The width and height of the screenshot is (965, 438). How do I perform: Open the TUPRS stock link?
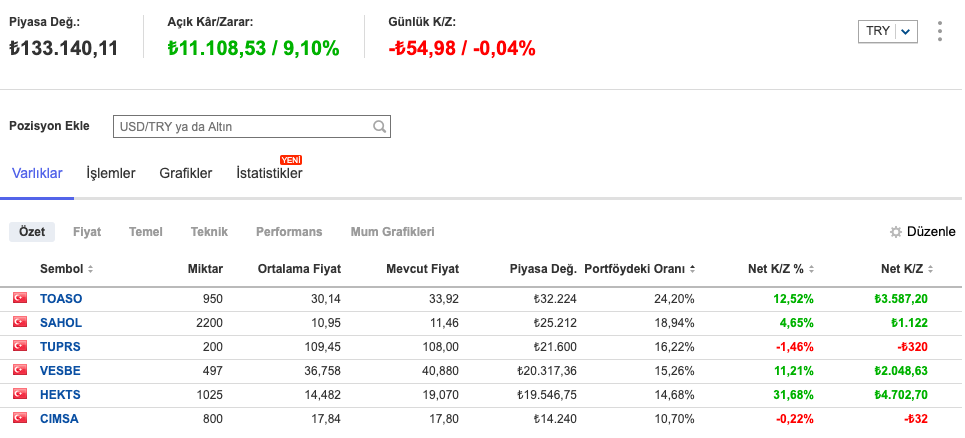61,347
